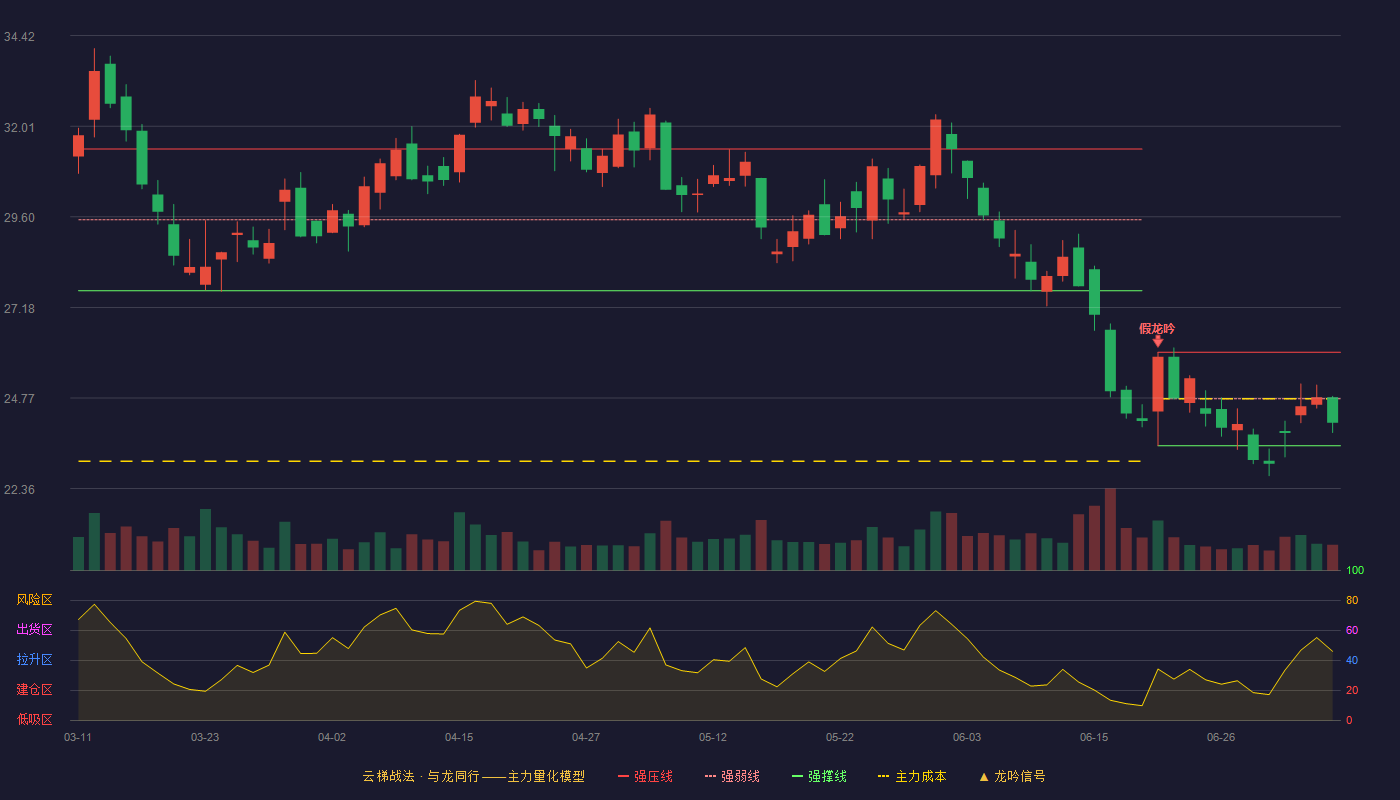Click the 80 indicator scale value
The height and width of the screenshot is (800, 1400).
[x=1352, y=601]
